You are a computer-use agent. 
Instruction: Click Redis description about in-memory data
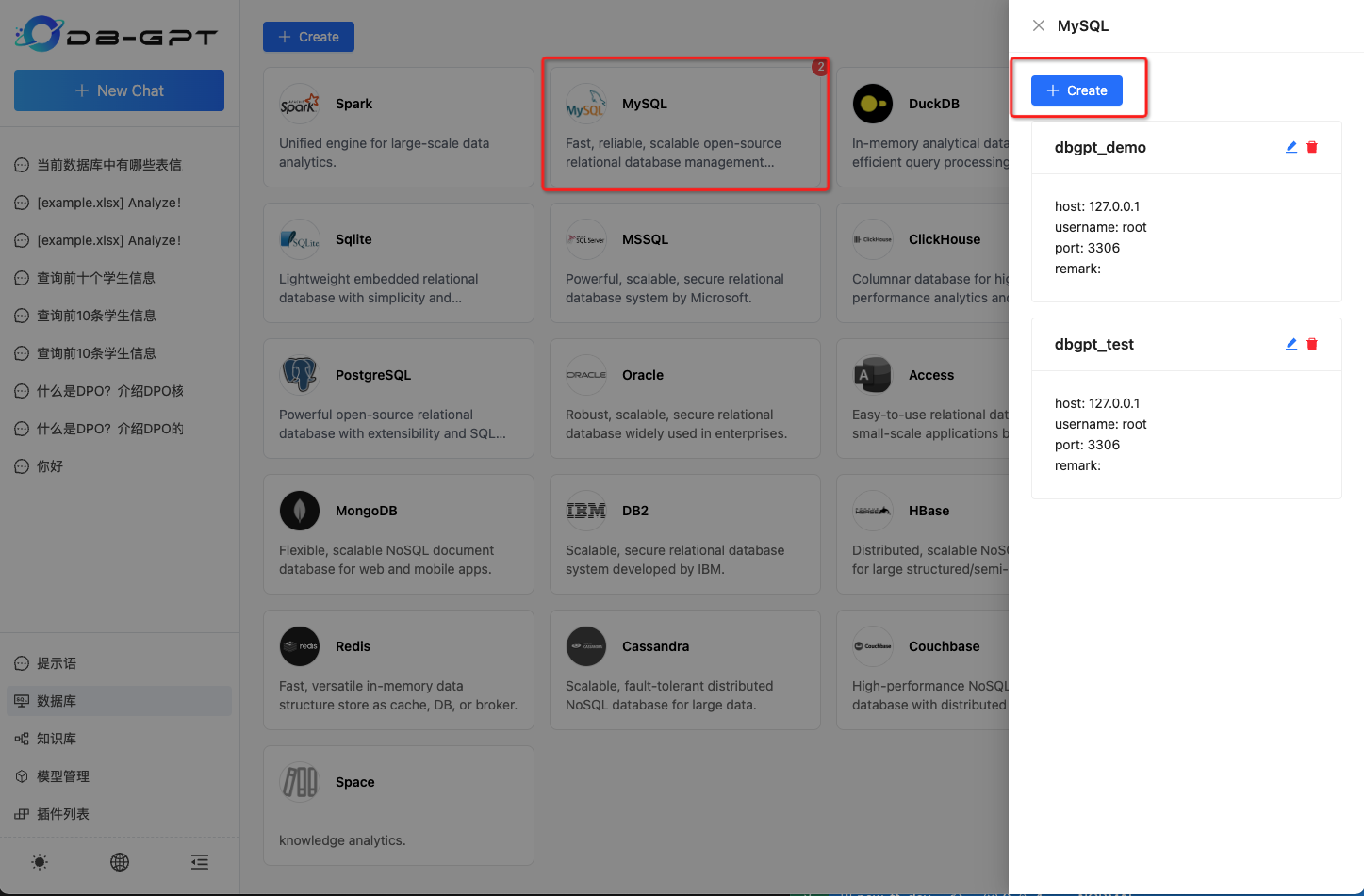[x=398, y=695]
